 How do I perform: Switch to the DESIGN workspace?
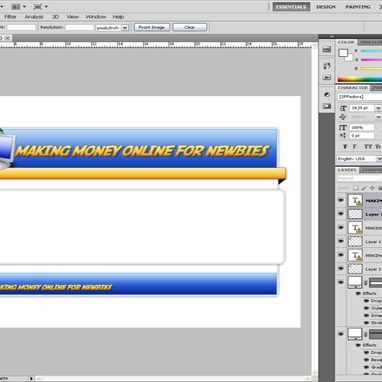pyautogui.click(x=326, y=7)
